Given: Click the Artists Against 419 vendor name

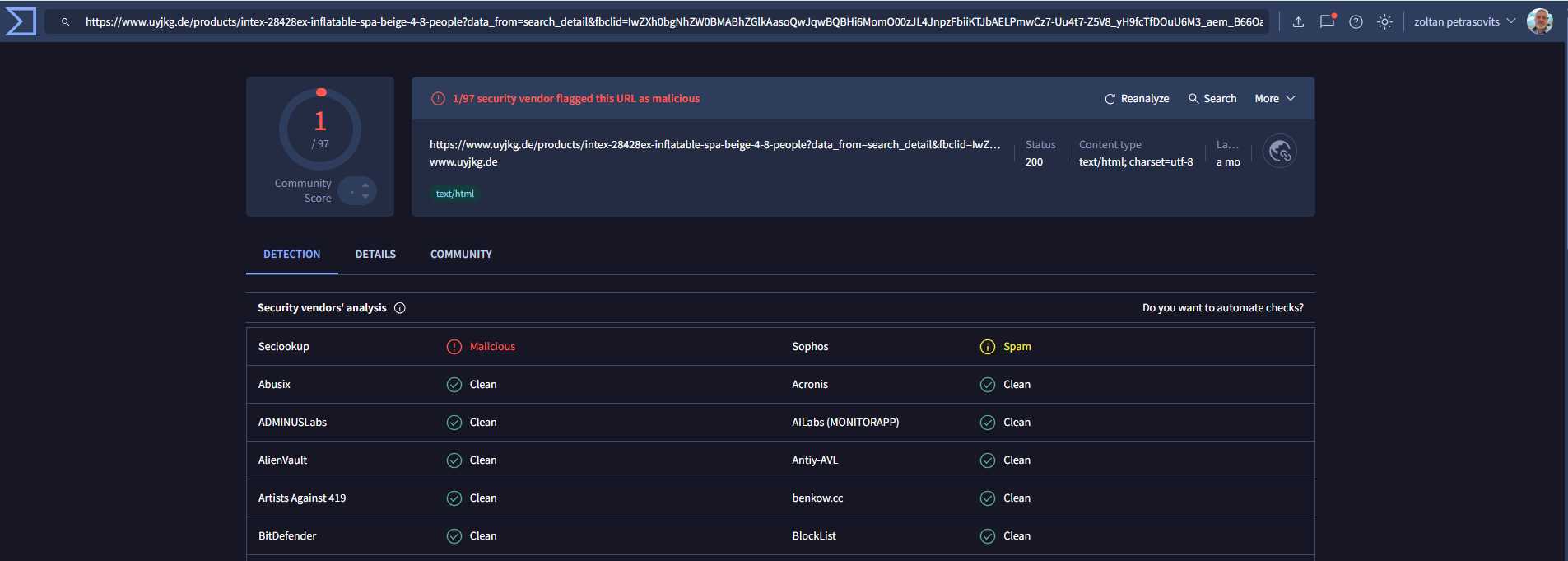Looking at the screenshot, I should (x=302, y=498).
